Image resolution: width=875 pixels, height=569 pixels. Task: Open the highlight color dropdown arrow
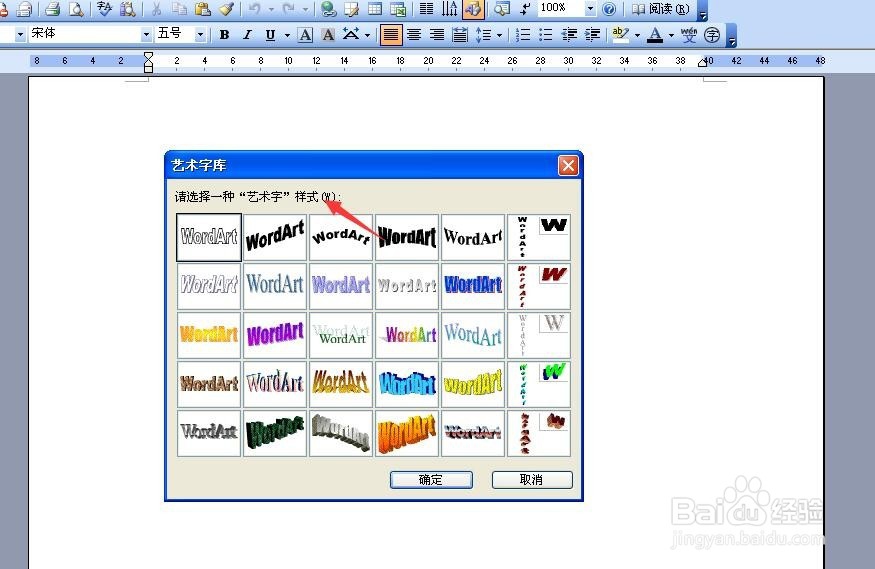click(637, 35)
